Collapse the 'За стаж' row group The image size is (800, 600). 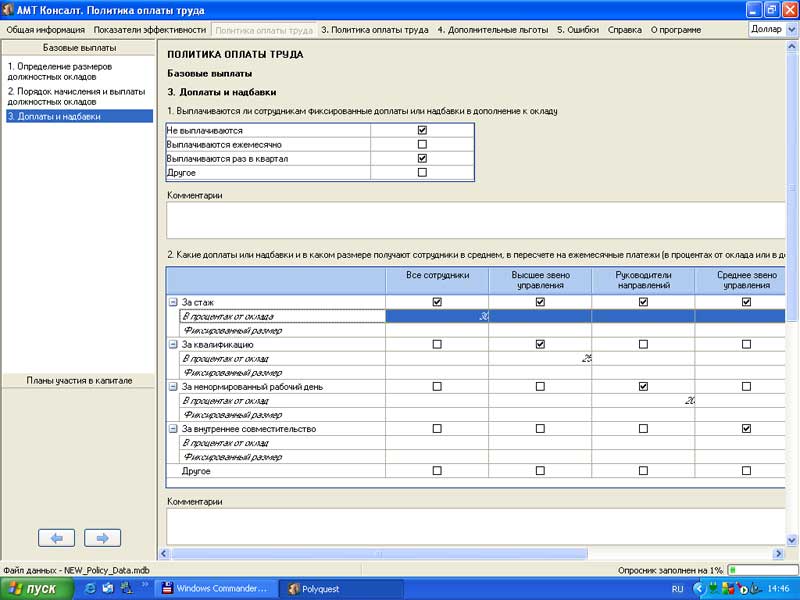tap(172, 302)
